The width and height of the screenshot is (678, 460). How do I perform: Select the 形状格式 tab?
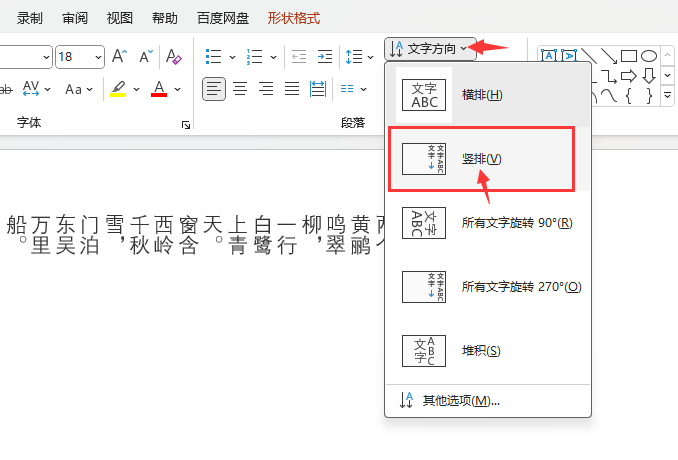(x=294, y=18)
